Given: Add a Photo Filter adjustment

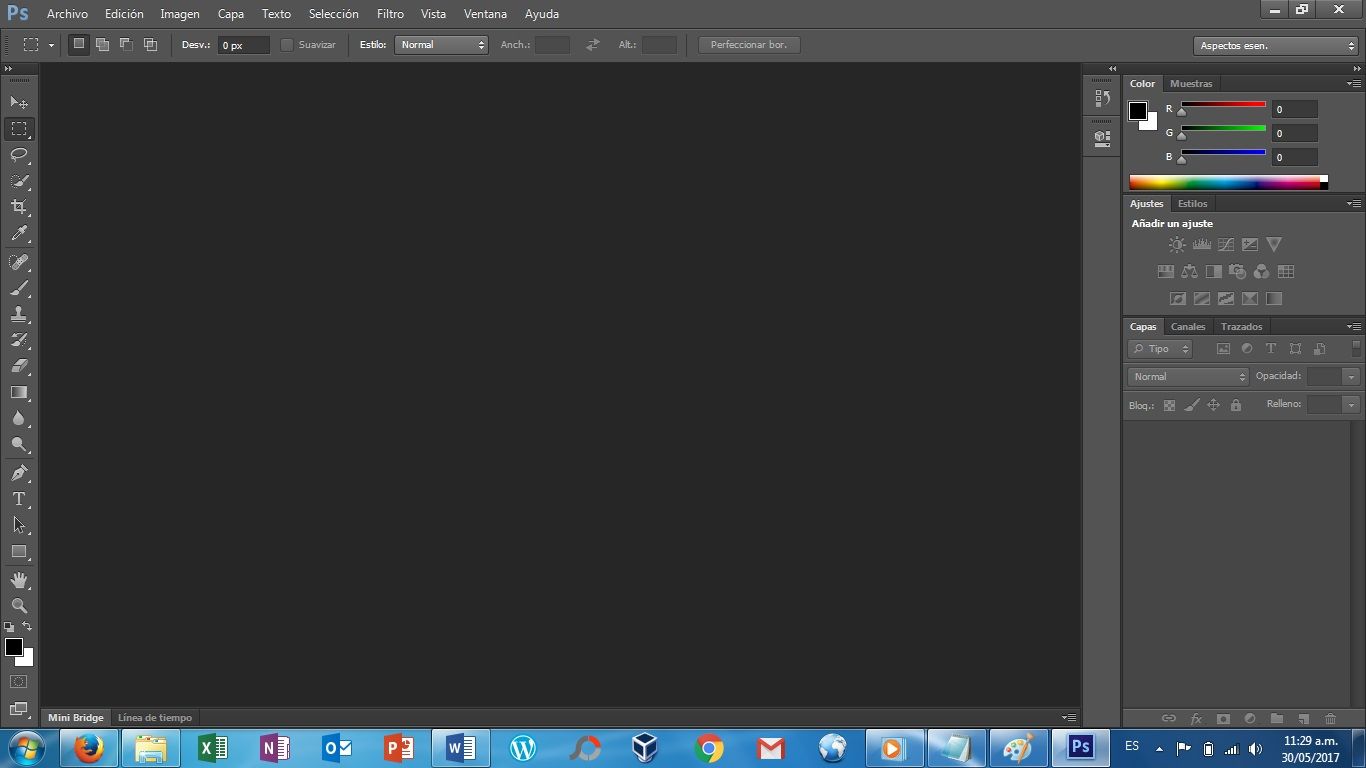Looking at the screenshot, I should click(x=1237, y=271).
